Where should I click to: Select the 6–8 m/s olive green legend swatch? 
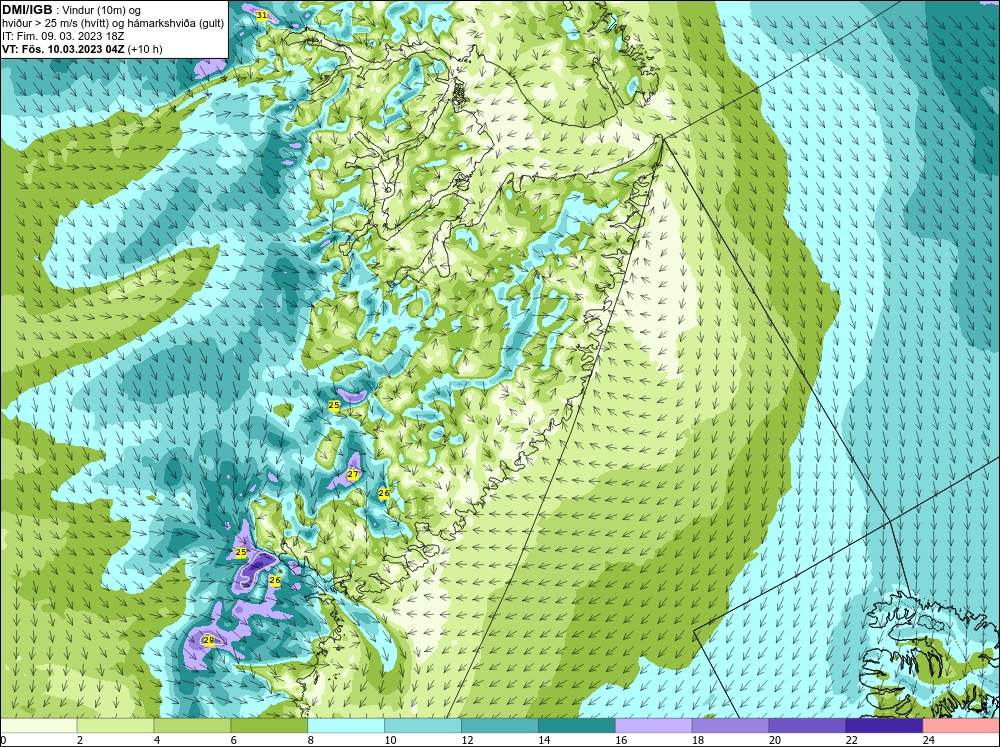[x=269, y=726]
